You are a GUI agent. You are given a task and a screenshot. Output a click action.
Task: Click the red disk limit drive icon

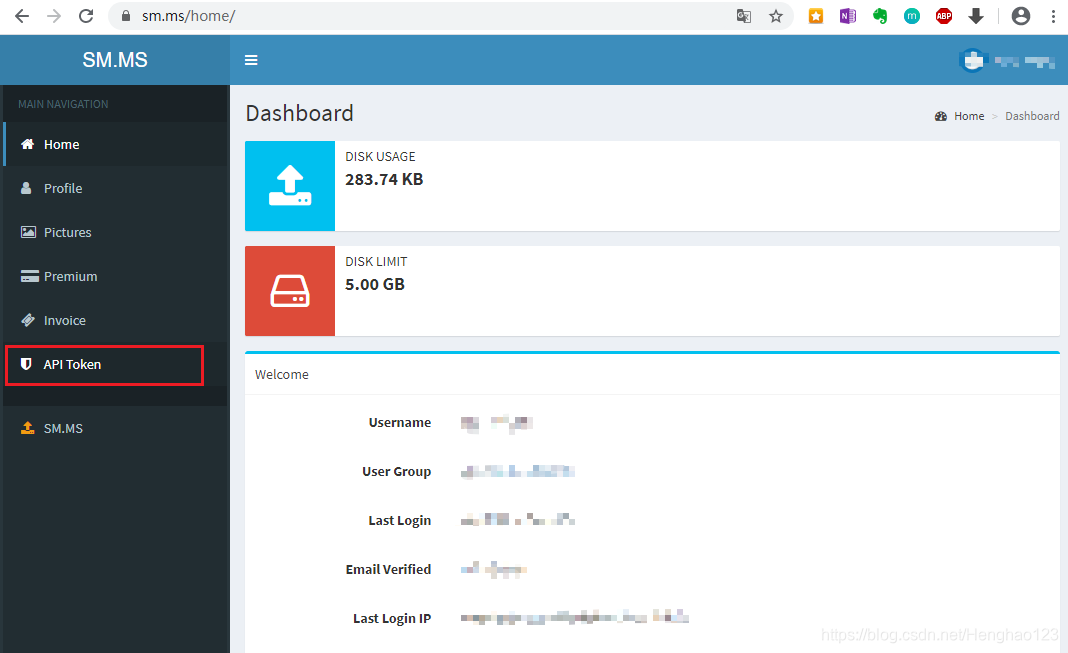(x=290, y=291)
